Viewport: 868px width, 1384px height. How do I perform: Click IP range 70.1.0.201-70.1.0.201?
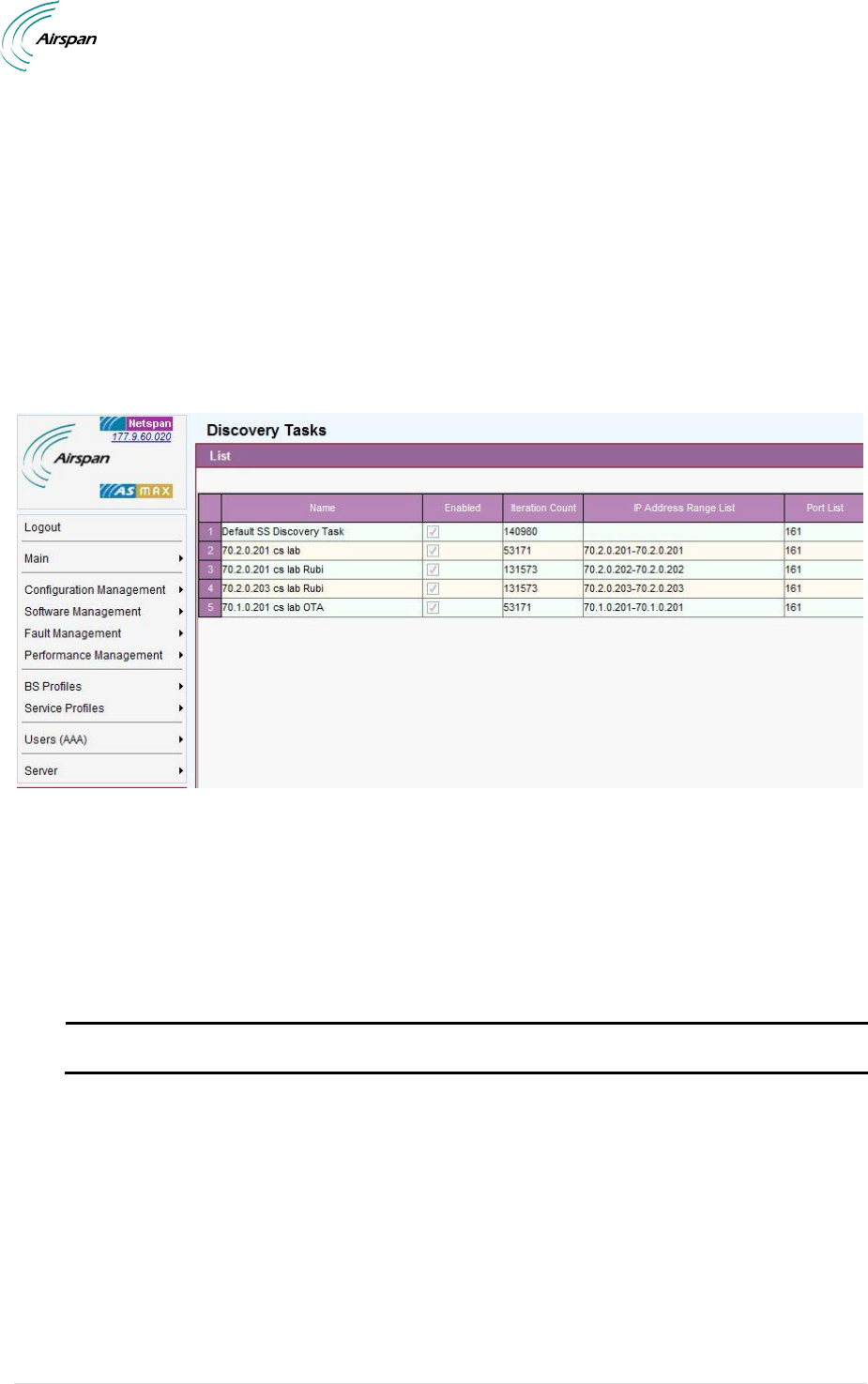click(x=633, y=607)
